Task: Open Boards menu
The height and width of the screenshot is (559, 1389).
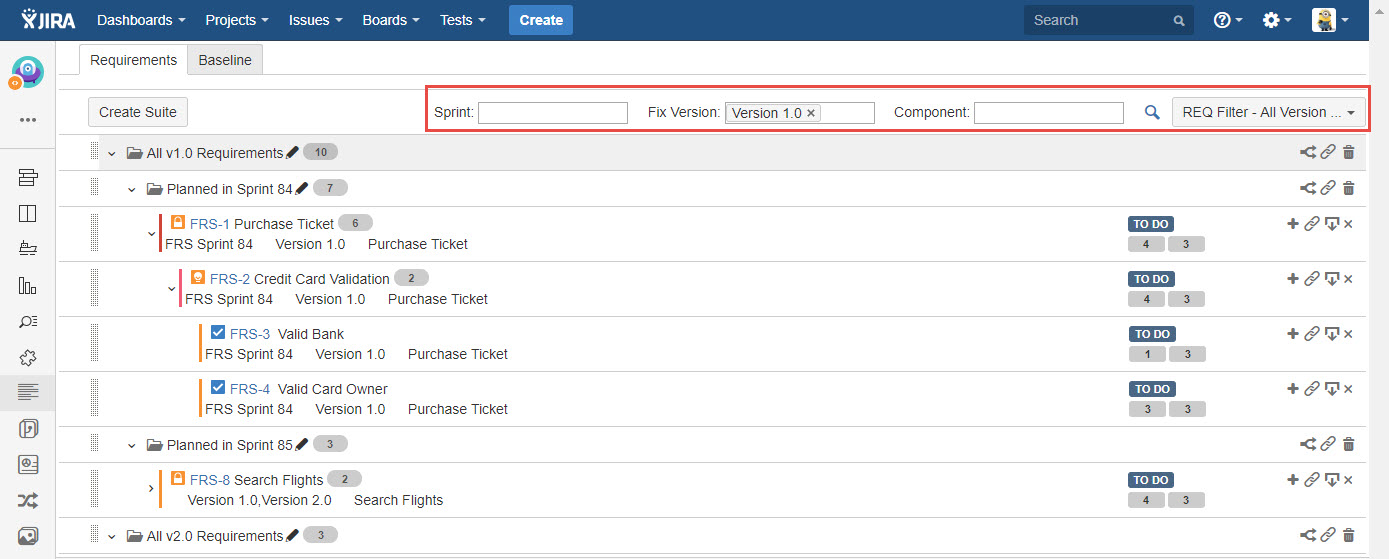Action: click(x=391, y=20)
